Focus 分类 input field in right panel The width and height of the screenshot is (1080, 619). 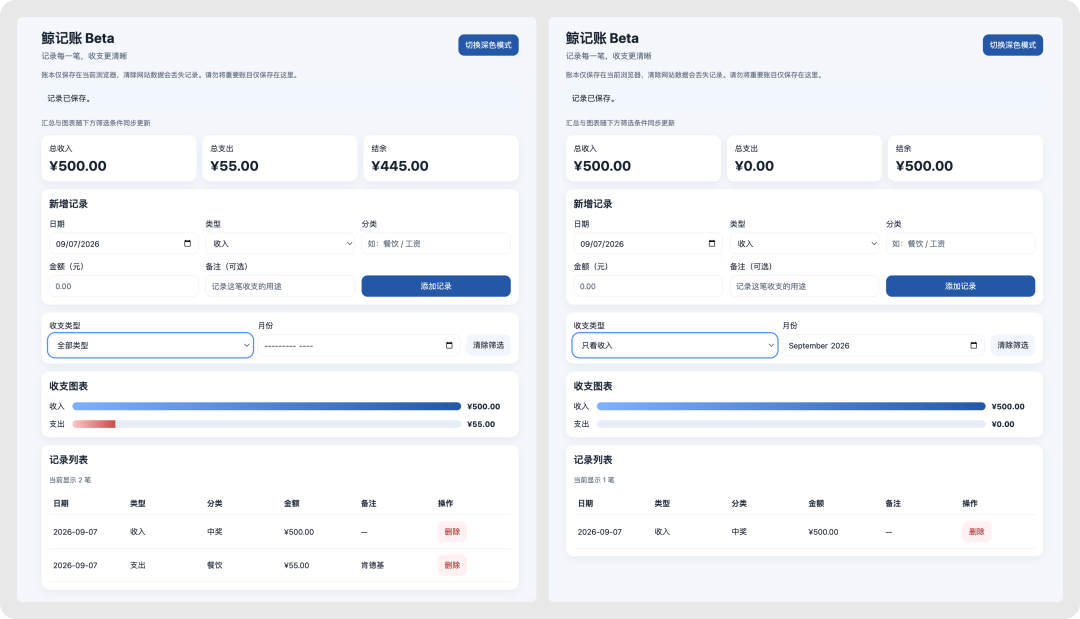pyautogui.click(x=960, y=244)
